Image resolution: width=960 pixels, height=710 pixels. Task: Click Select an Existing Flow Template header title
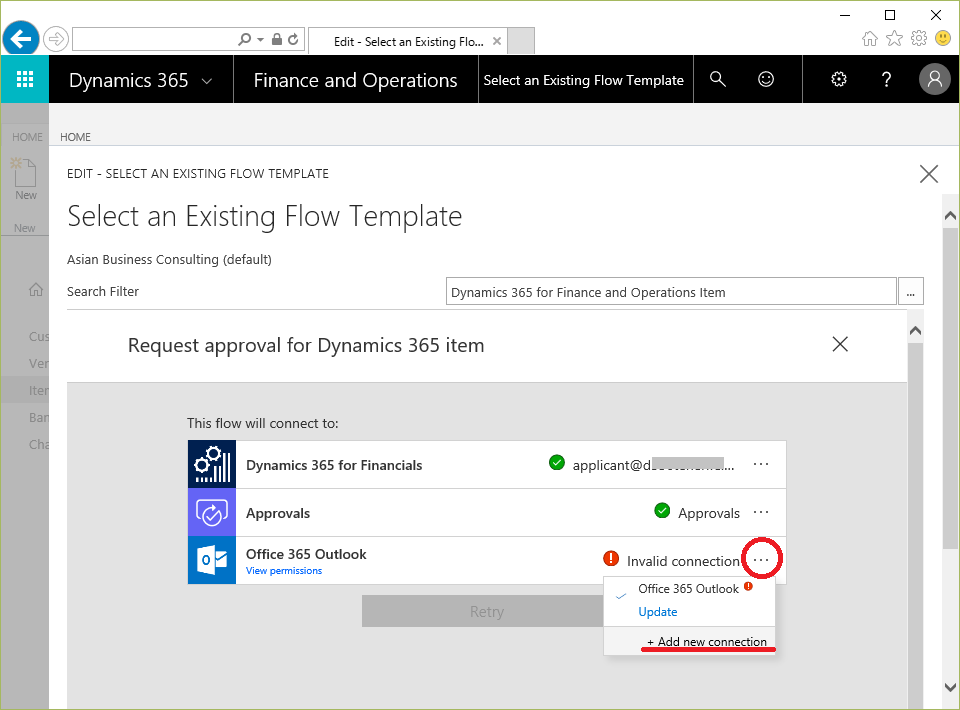tap(583, 80)
